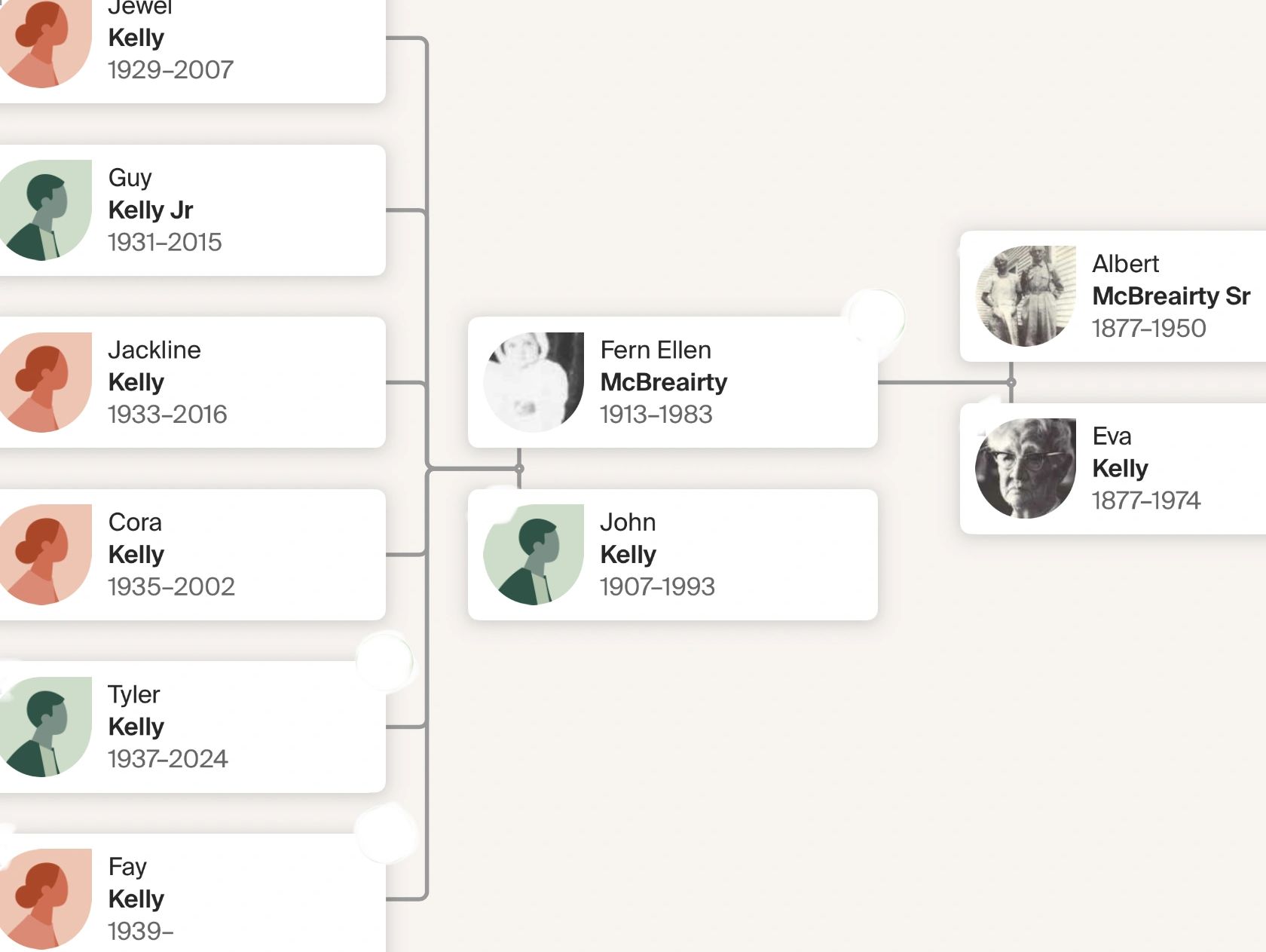Click the Jackline Kelly name label

click(x=154, y=366)
